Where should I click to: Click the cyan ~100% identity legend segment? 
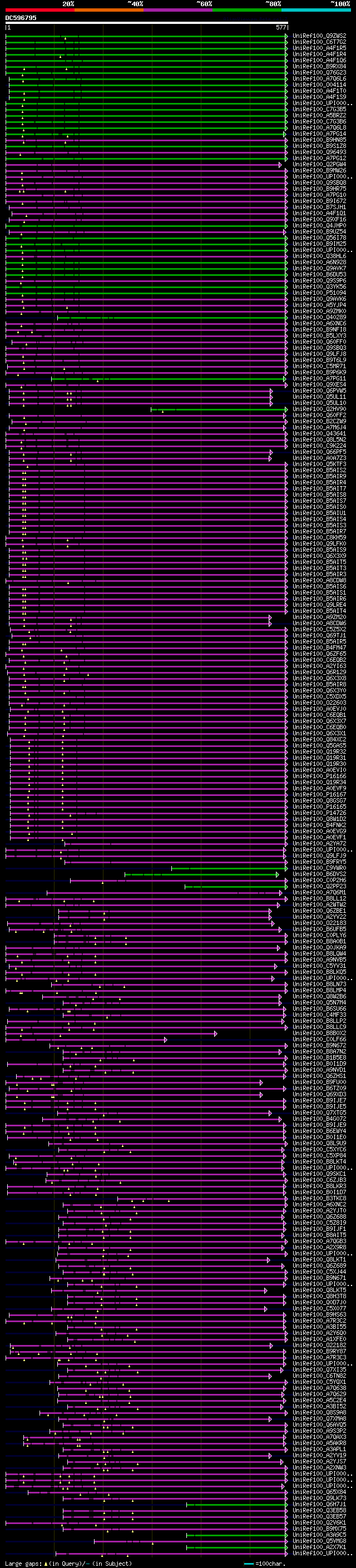(x=316, y=10)
